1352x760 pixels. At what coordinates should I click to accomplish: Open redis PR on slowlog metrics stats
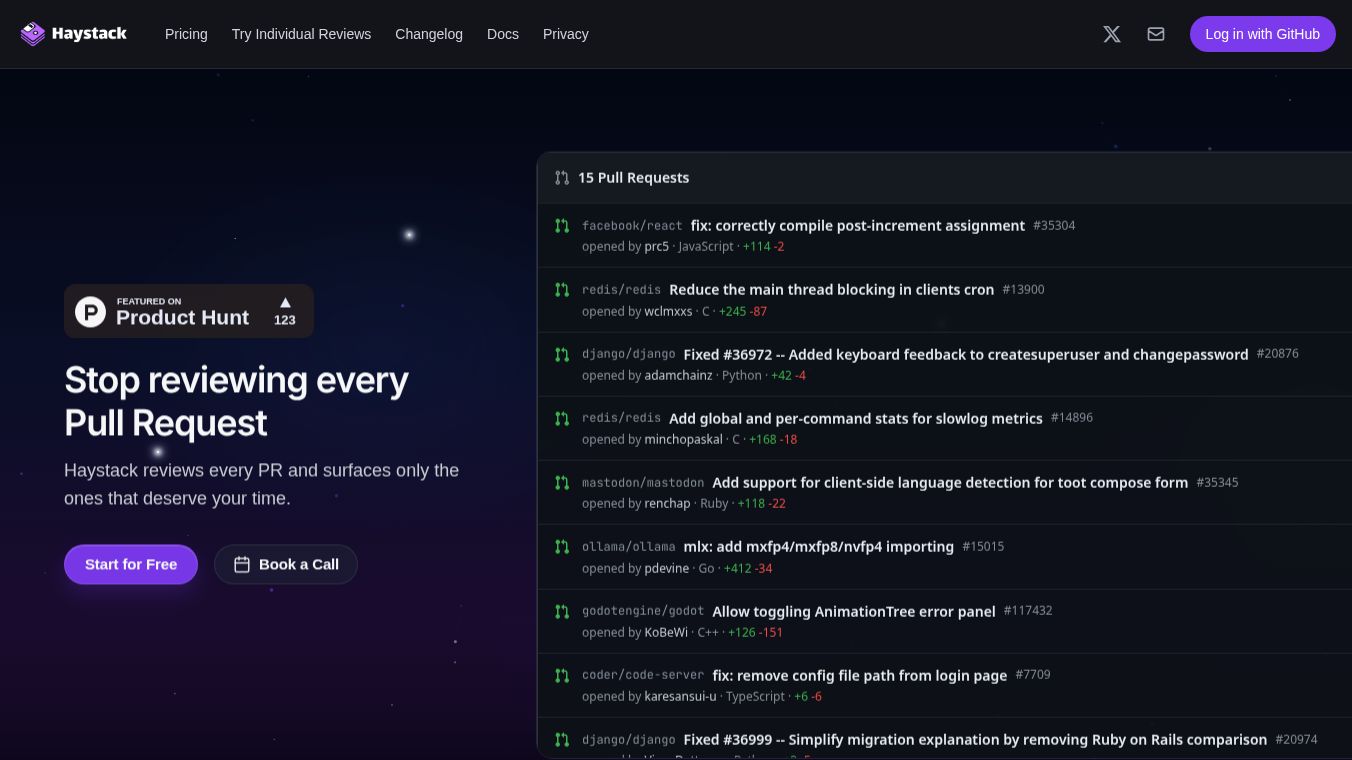click(856, 419)
